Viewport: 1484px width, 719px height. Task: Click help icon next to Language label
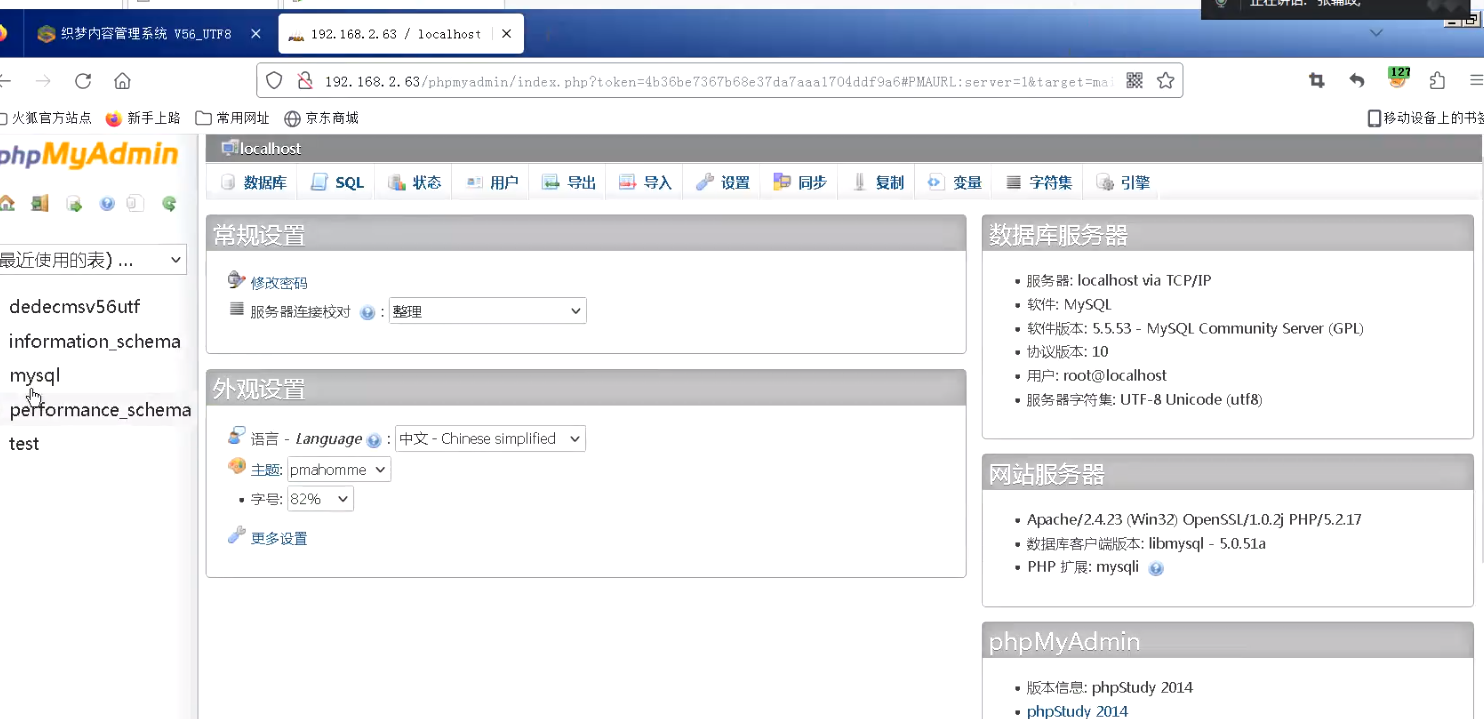coord(374,440)
